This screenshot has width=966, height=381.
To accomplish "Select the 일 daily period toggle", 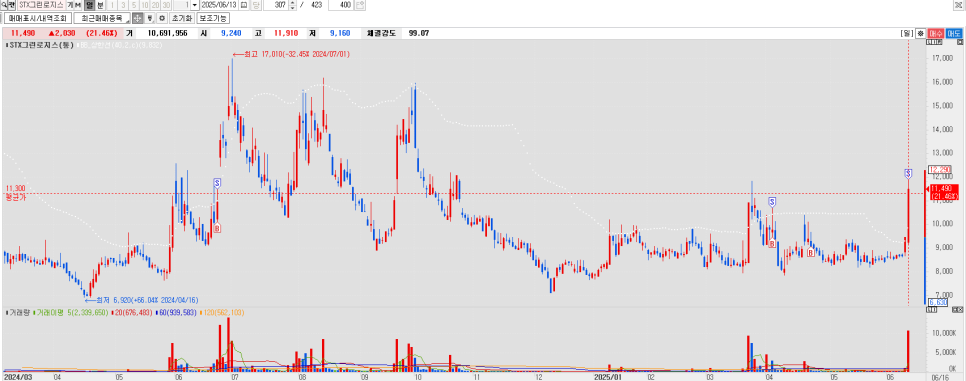I will click(89, 5).
